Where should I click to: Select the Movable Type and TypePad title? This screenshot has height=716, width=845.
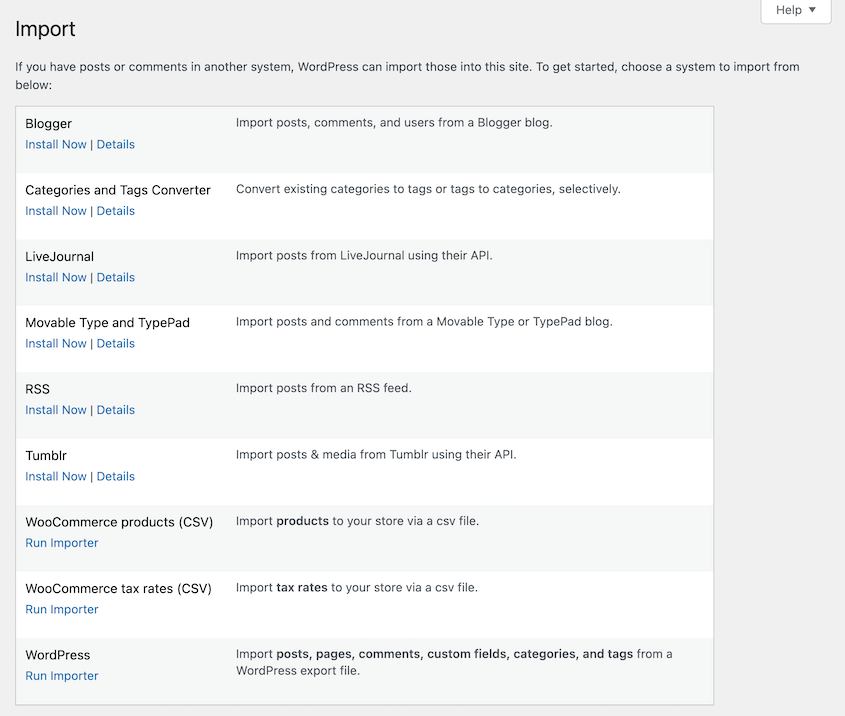108,323
